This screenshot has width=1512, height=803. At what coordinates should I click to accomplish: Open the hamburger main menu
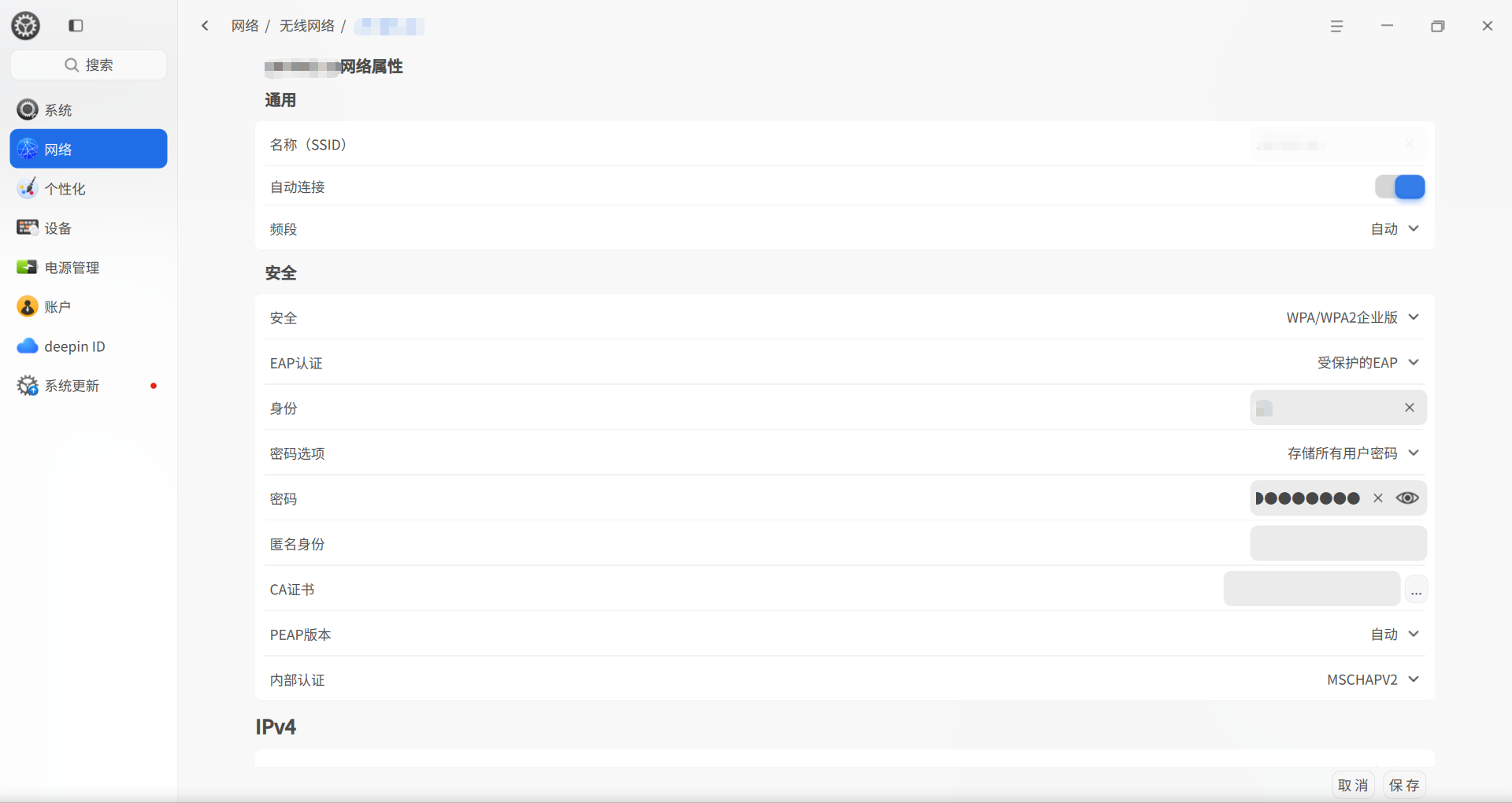coord(1336,26)
